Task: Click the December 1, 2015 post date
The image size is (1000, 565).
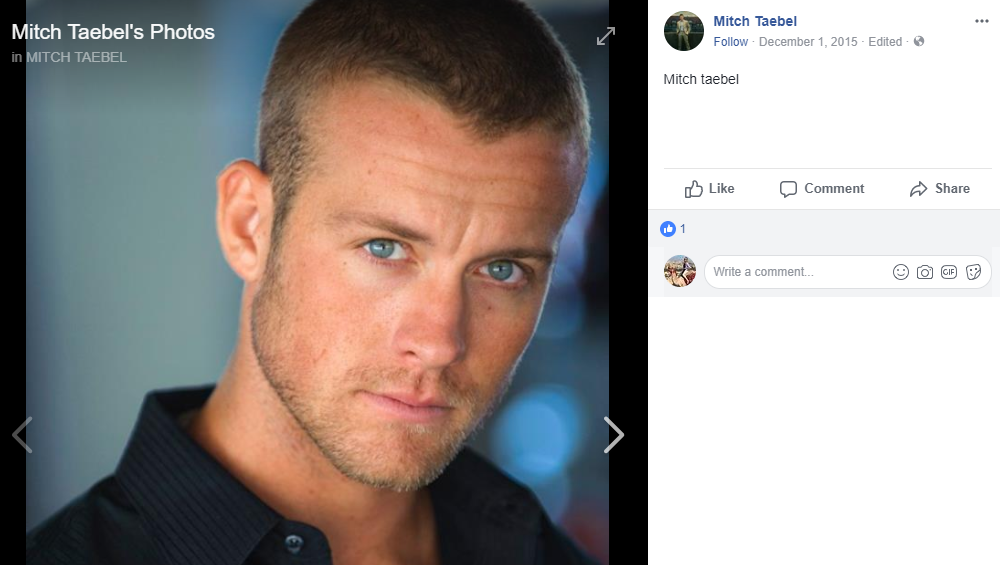Action: point(808,42)
